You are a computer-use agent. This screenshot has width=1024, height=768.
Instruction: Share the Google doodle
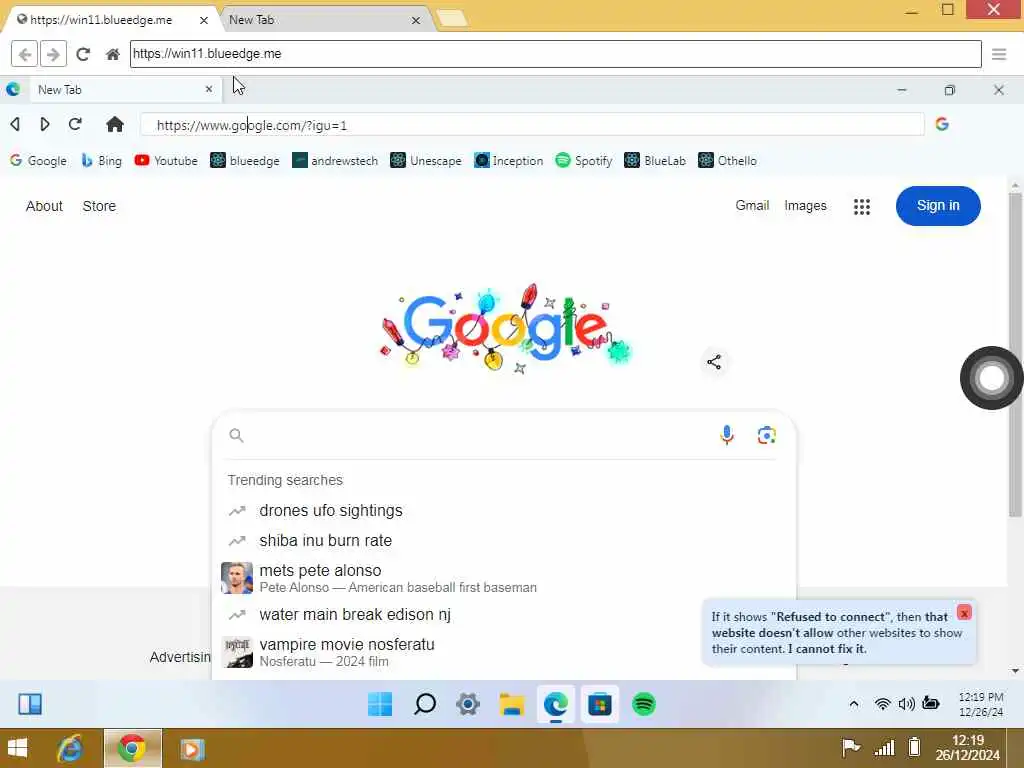(714, 362)
